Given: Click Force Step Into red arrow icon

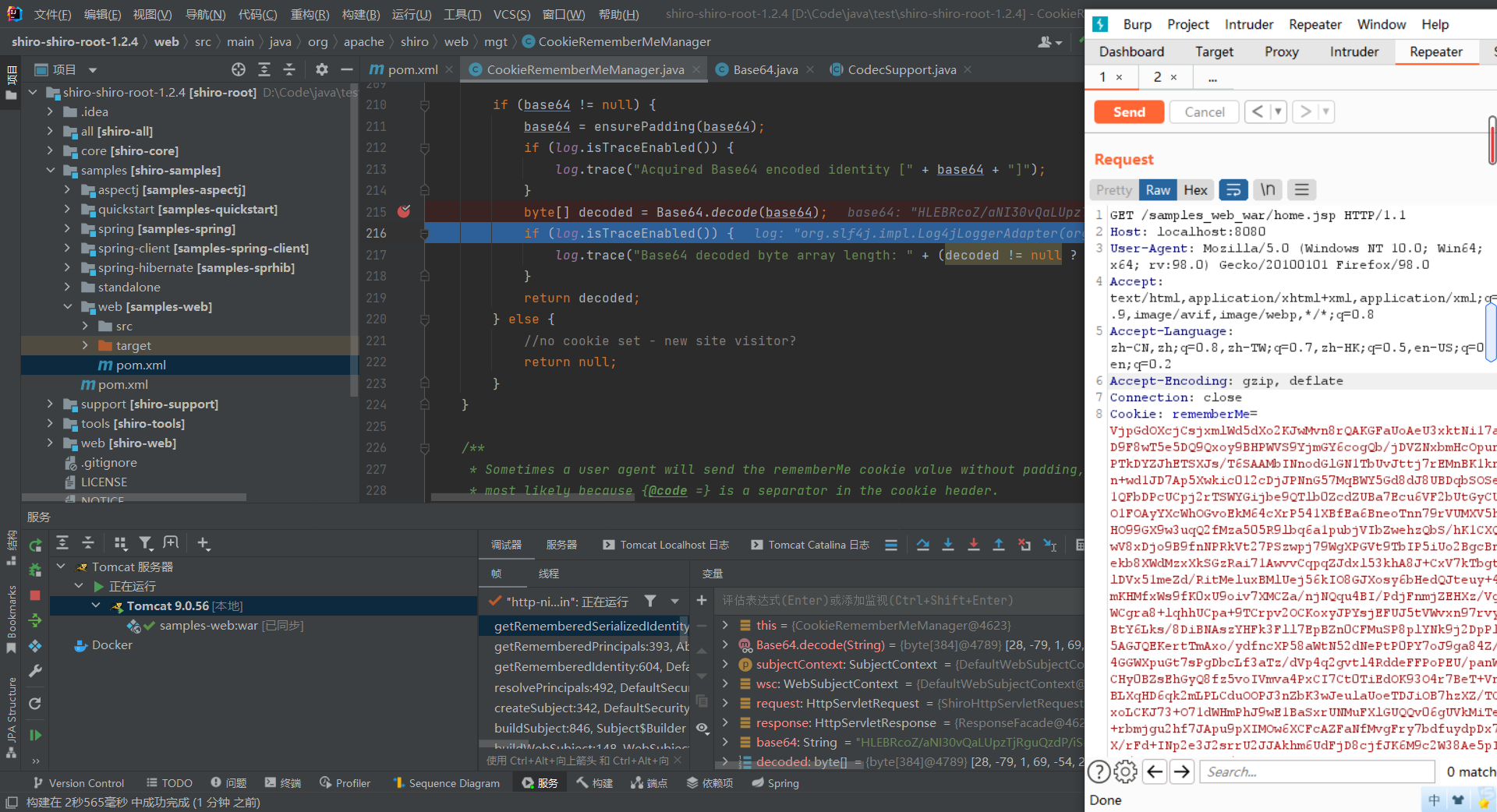Looking at the screenshot, I should [974, 545].
